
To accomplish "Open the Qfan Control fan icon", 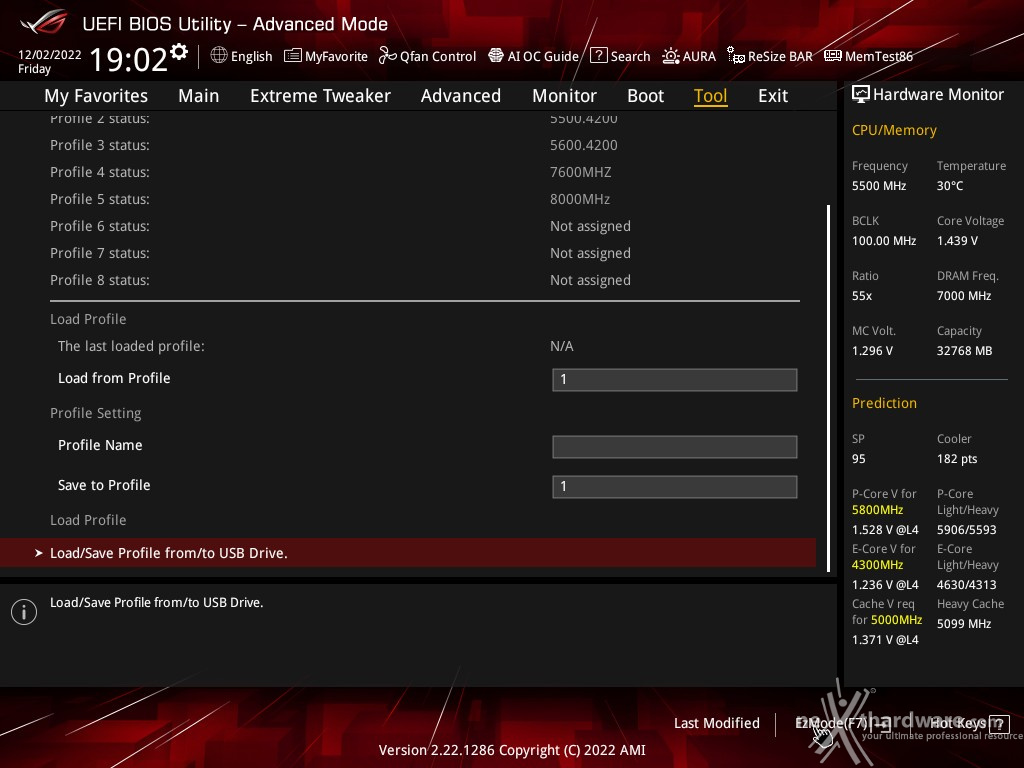I will (387, 56).
